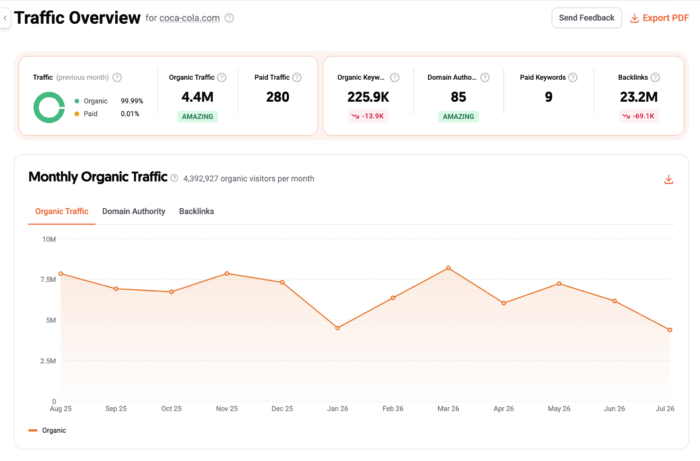Click the 4.4M organic traffic value

click(x=197, y=97)
